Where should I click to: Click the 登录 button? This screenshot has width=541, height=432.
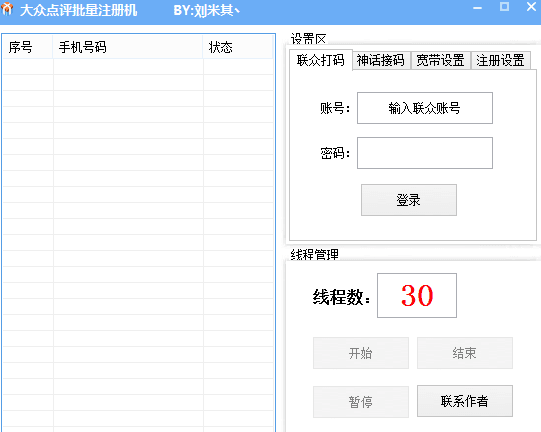pyautogui.click(x=409, y=200)
